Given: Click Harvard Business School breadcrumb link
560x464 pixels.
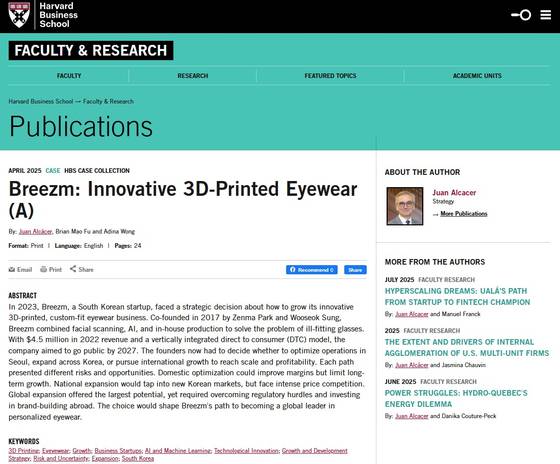Looking at the screenshot, I should pyautogui.click(x=41, y=101).
